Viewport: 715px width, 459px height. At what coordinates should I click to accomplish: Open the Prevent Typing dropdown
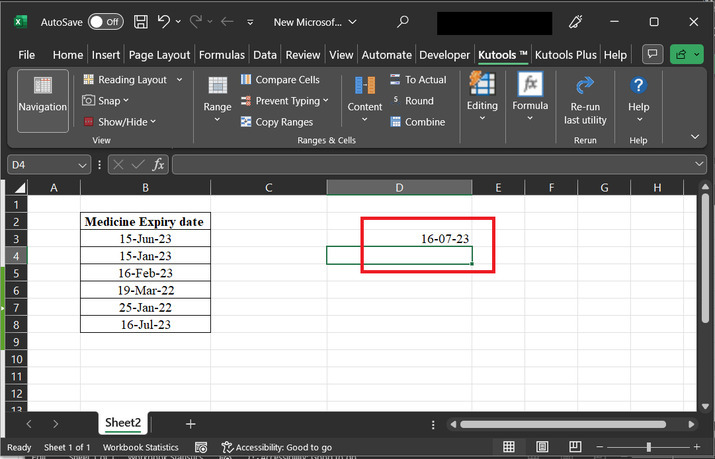(327, 101)
